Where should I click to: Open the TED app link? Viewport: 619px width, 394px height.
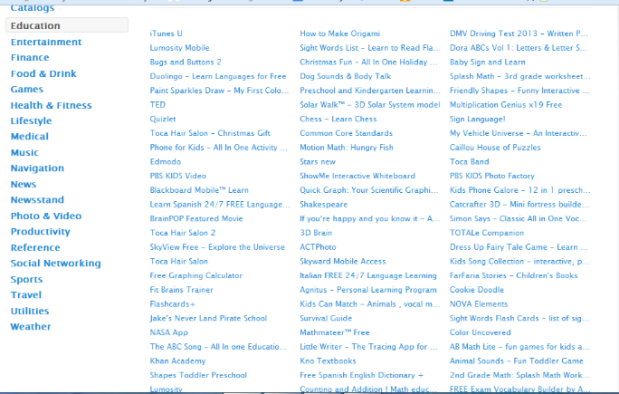tap(157, 105)
